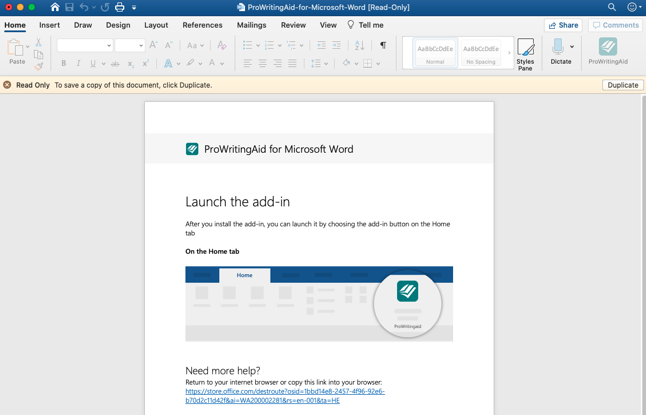Open the Quick Access Toolbar customize arrow

134,7
